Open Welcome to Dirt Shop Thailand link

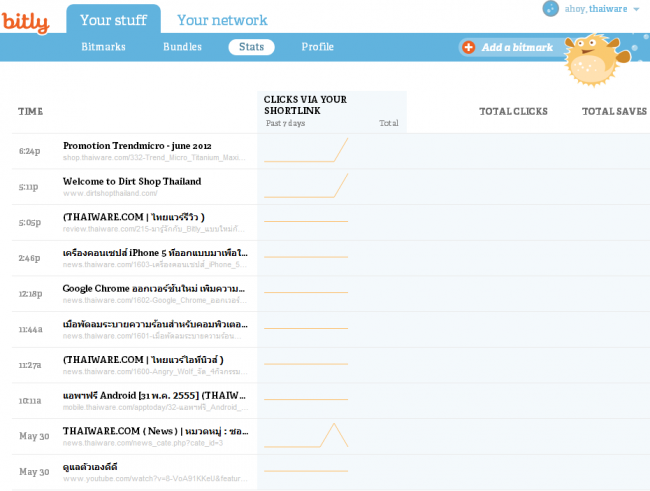coord(132,181)
